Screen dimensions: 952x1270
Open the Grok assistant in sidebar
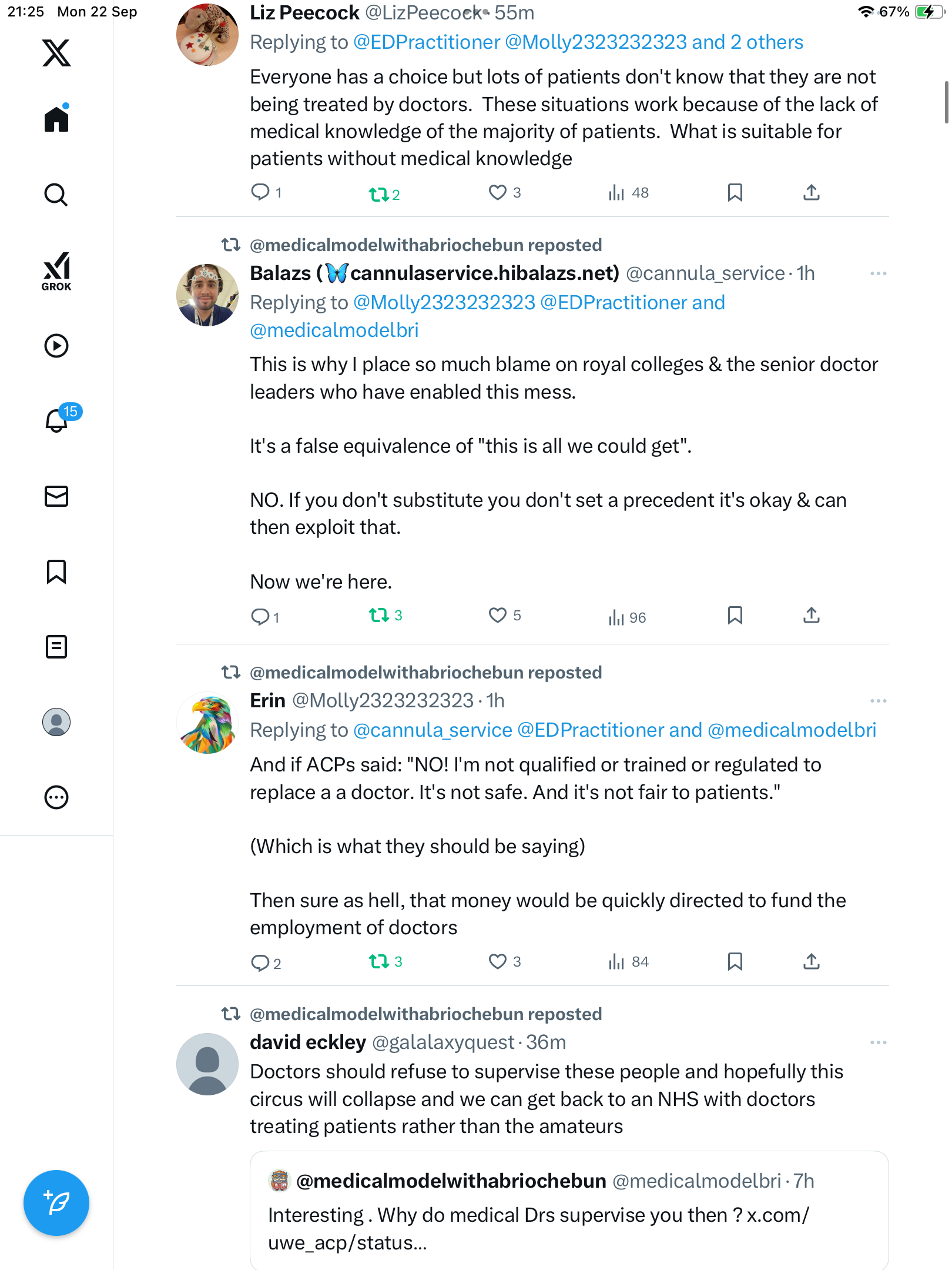coord(56,271)
